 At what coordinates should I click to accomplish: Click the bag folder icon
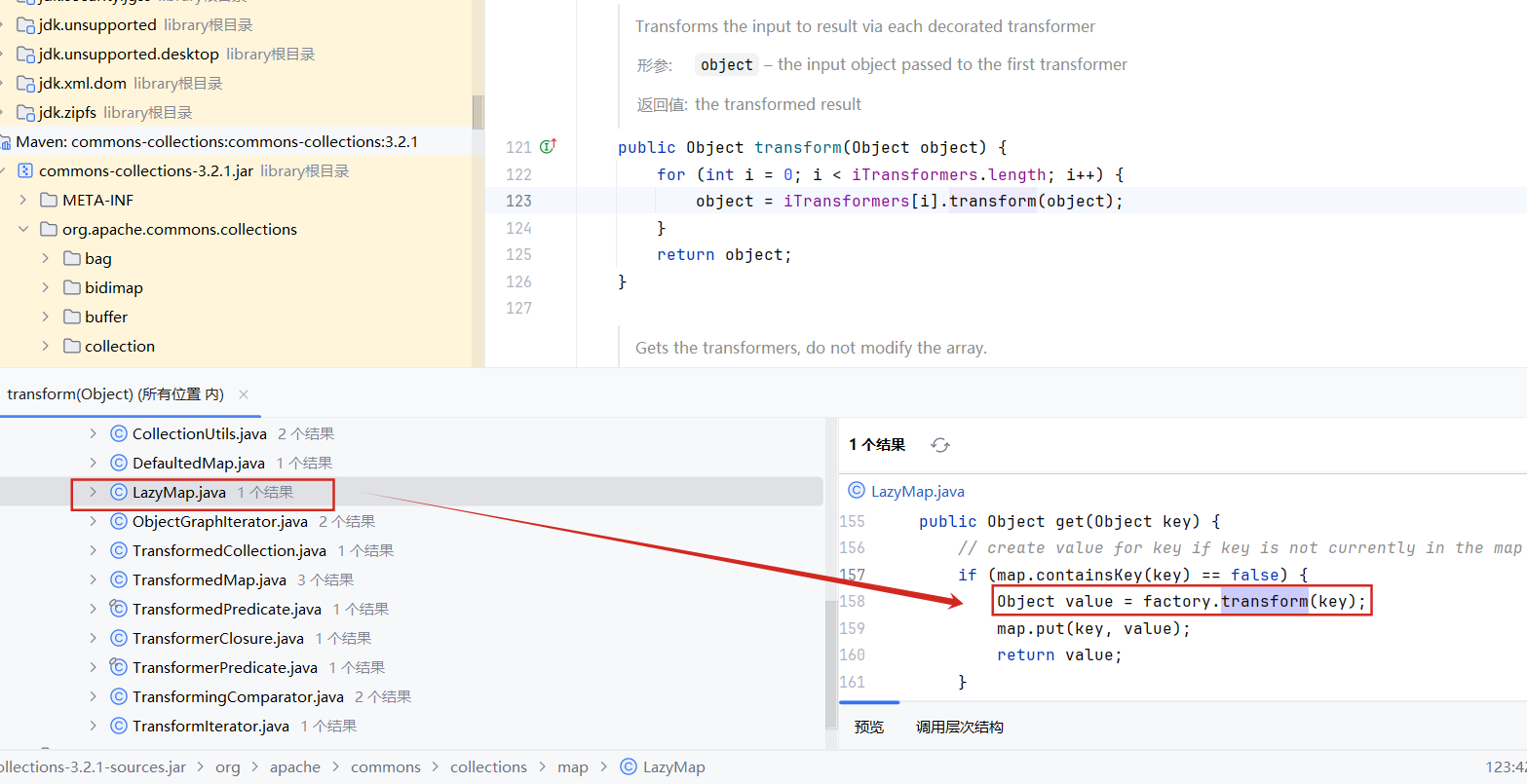point(71,258)
